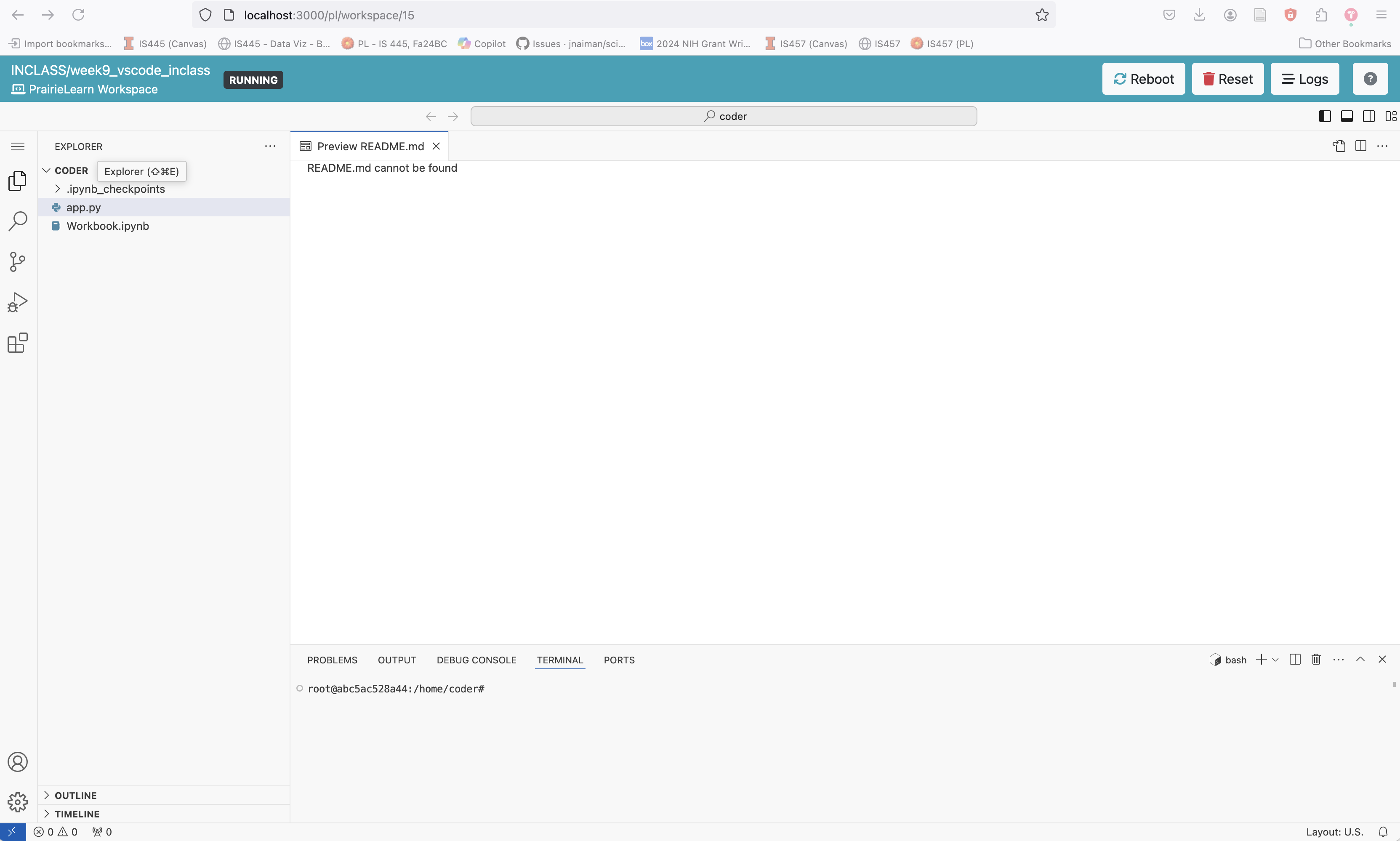This screenshot has width=1400, height=841.
Task: Toggle primary side bar visibility
Action: pyautogui.click(x=1325, y=116)
